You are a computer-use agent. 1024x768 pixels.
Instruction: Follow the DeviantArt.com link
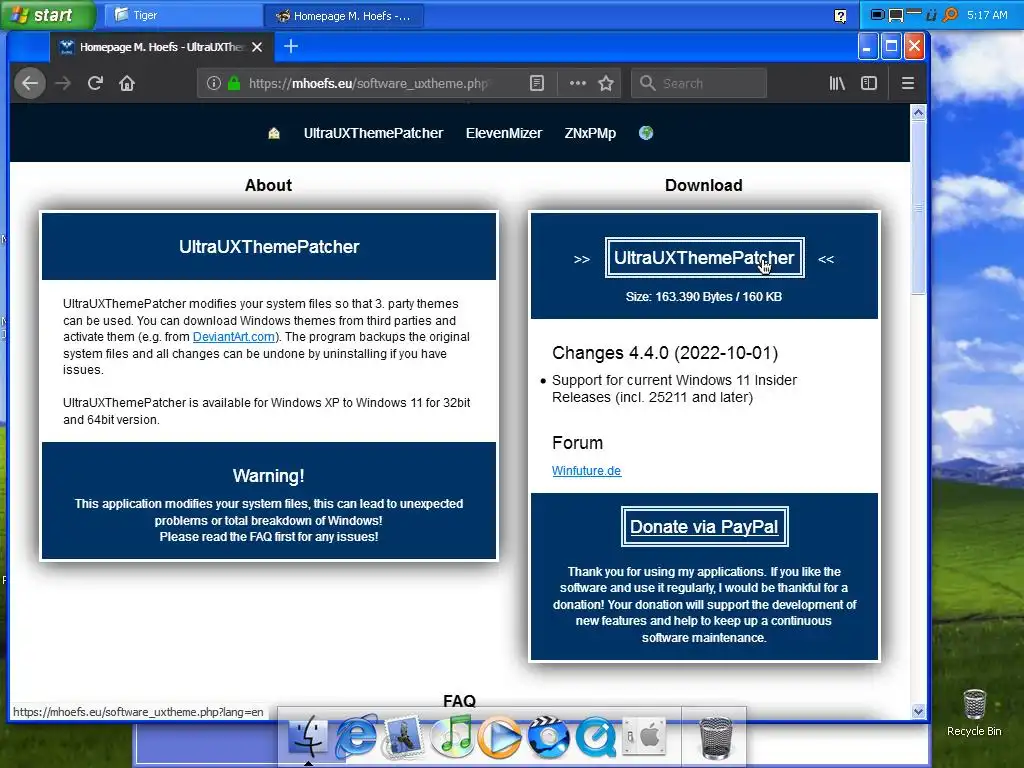click(234, 337)
